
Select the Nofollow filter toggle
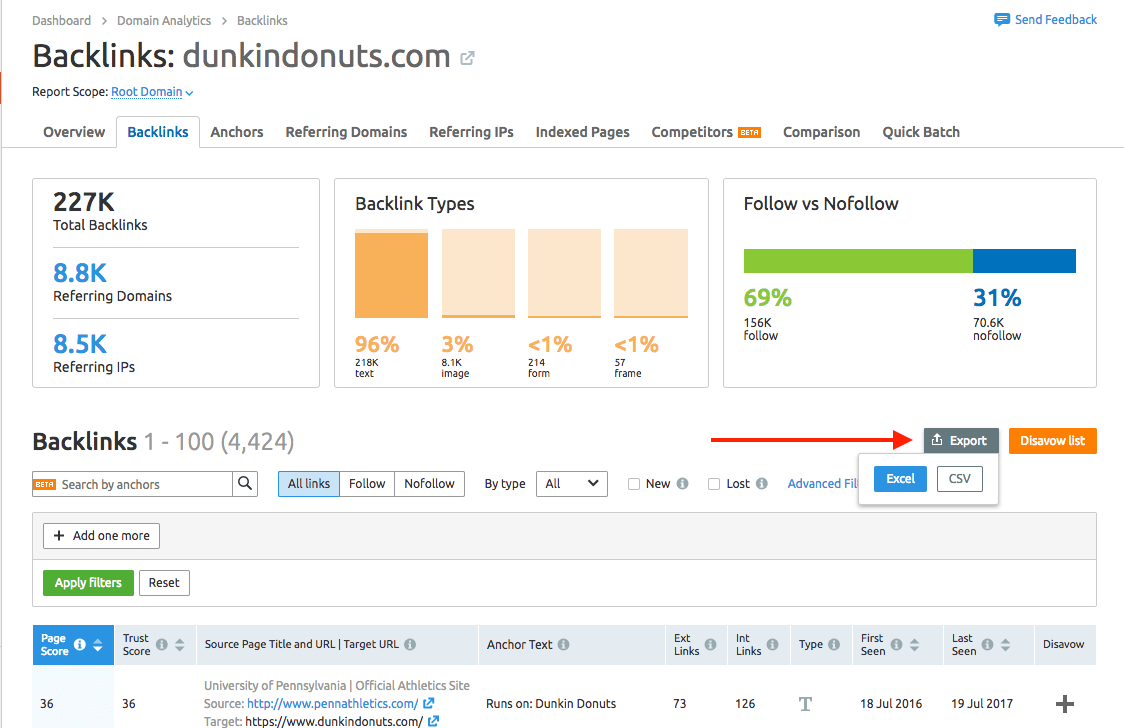[x=429, y=484]
